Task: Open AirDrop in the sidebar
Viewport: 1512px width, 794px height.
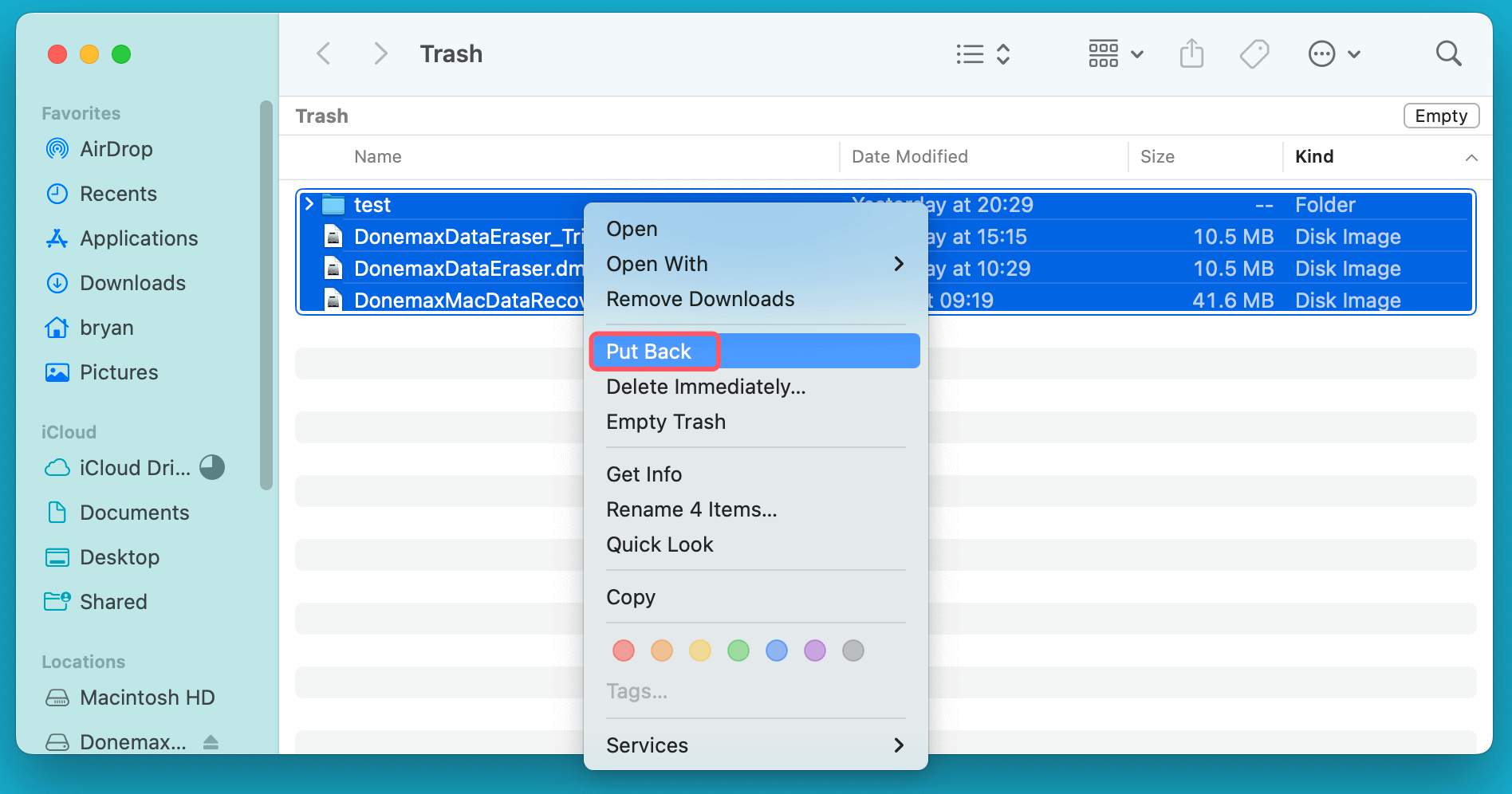Action: coord(116,149)
